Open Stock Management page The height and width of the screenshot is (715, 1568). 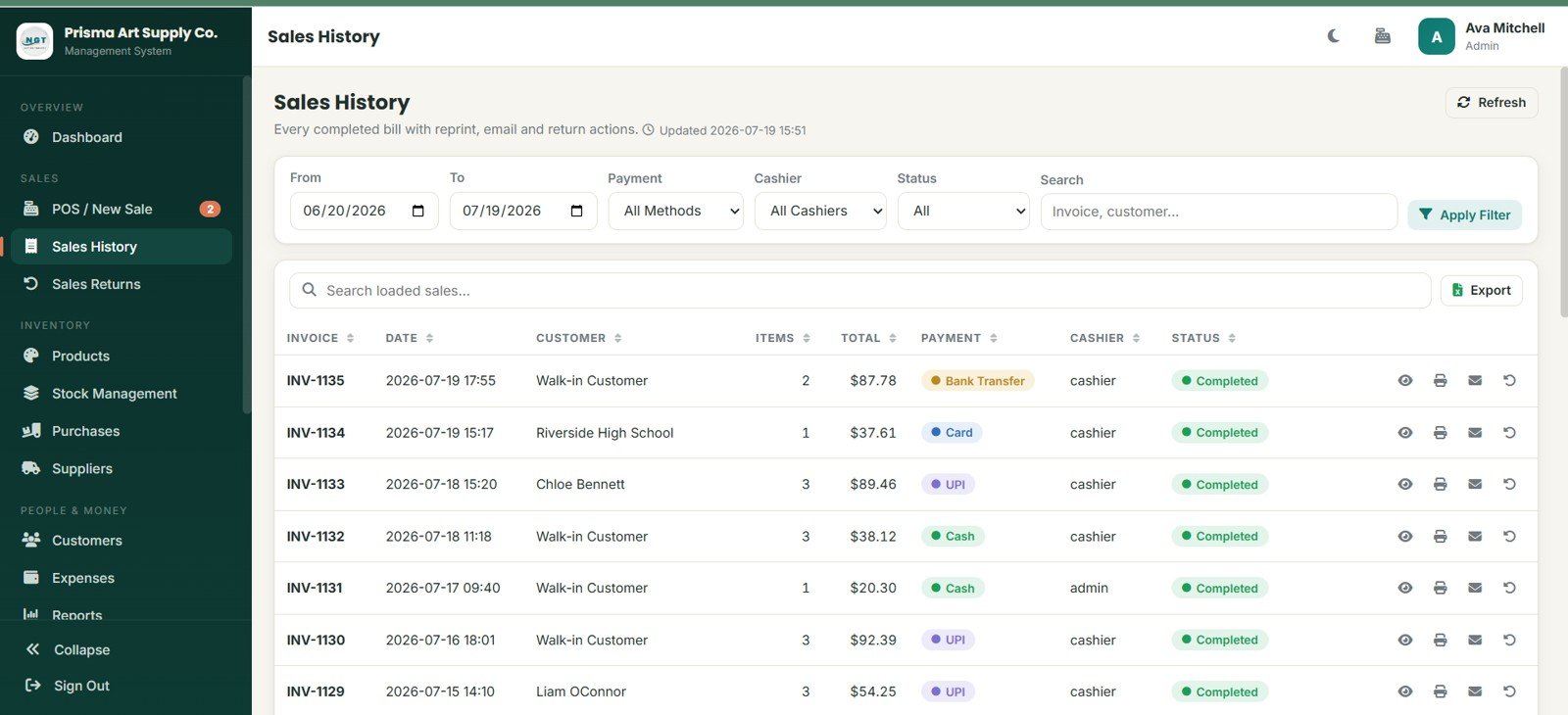(122, 394)
